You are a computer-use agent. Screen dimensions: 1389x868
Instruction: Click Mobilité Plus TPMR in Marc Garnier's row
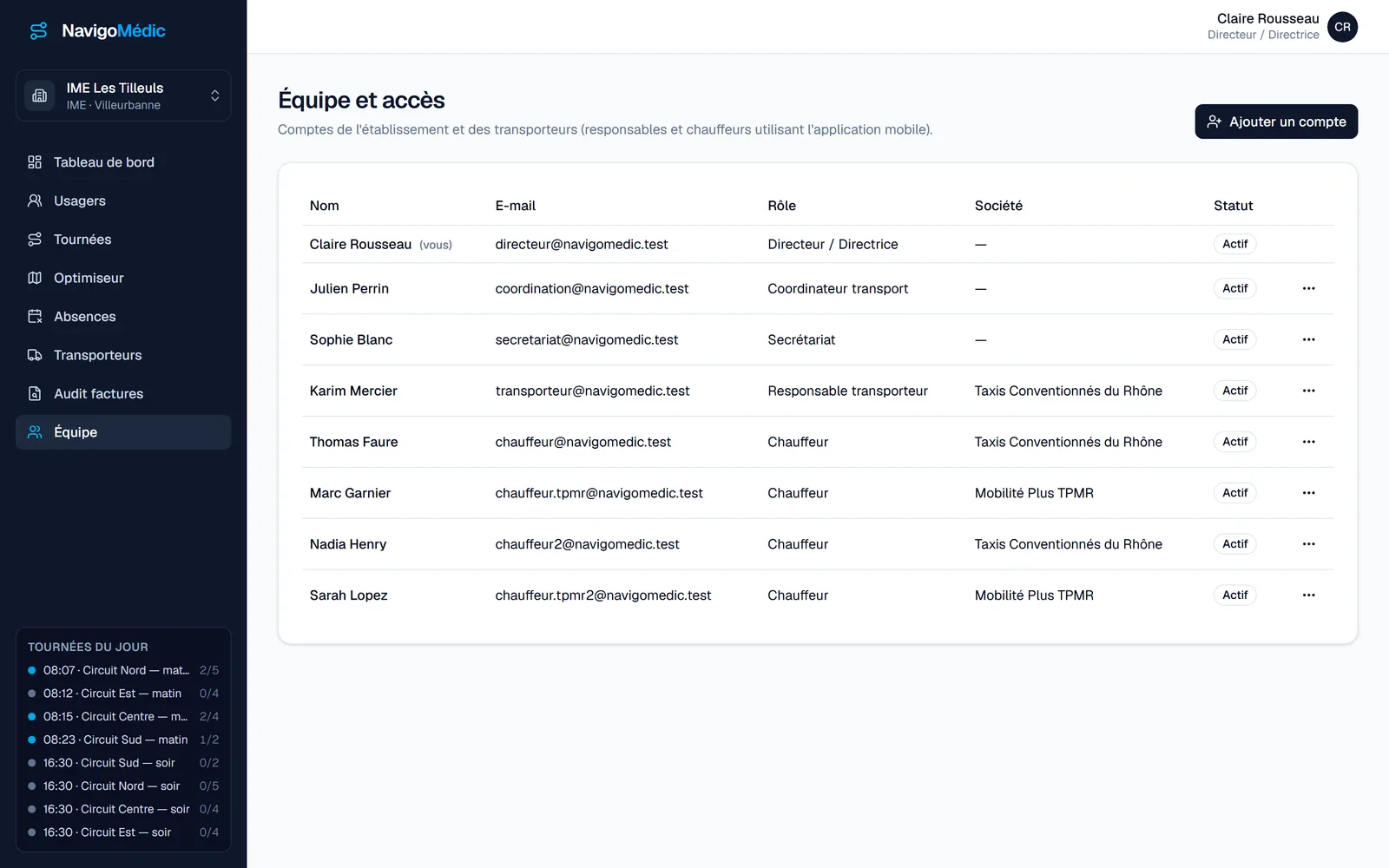tap(1034, 493)
